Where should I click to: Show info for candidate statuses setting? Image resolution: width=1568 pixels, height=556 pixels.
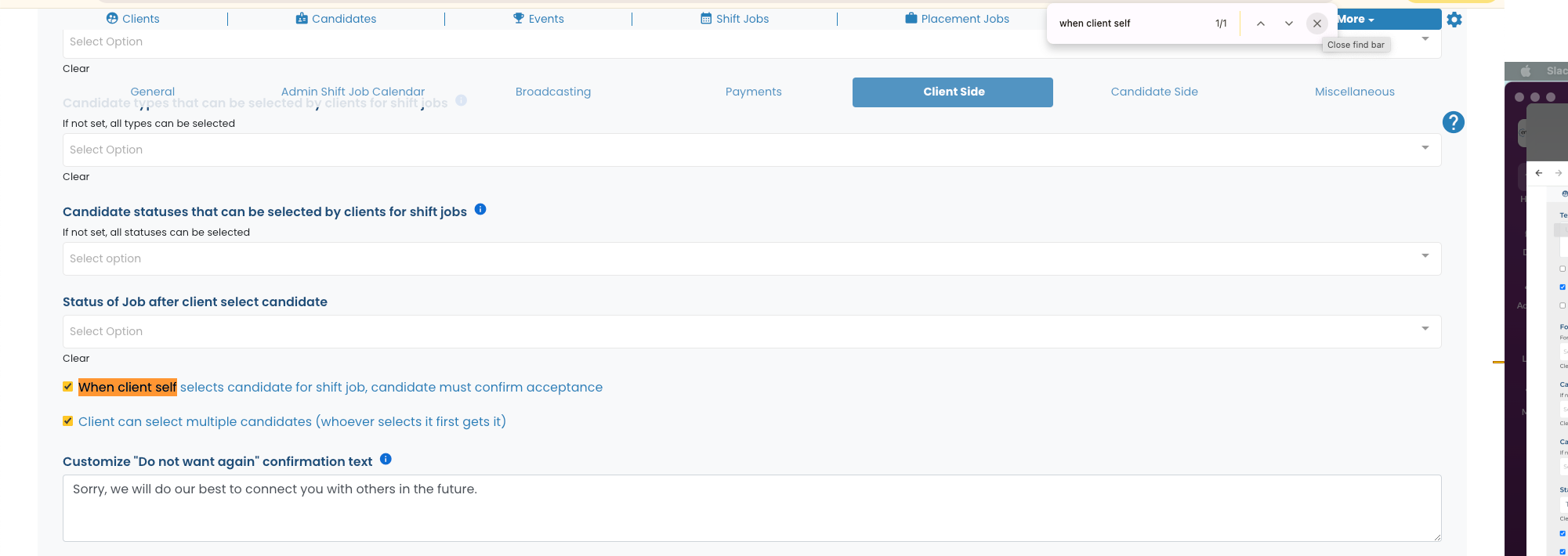pos(480,209)
